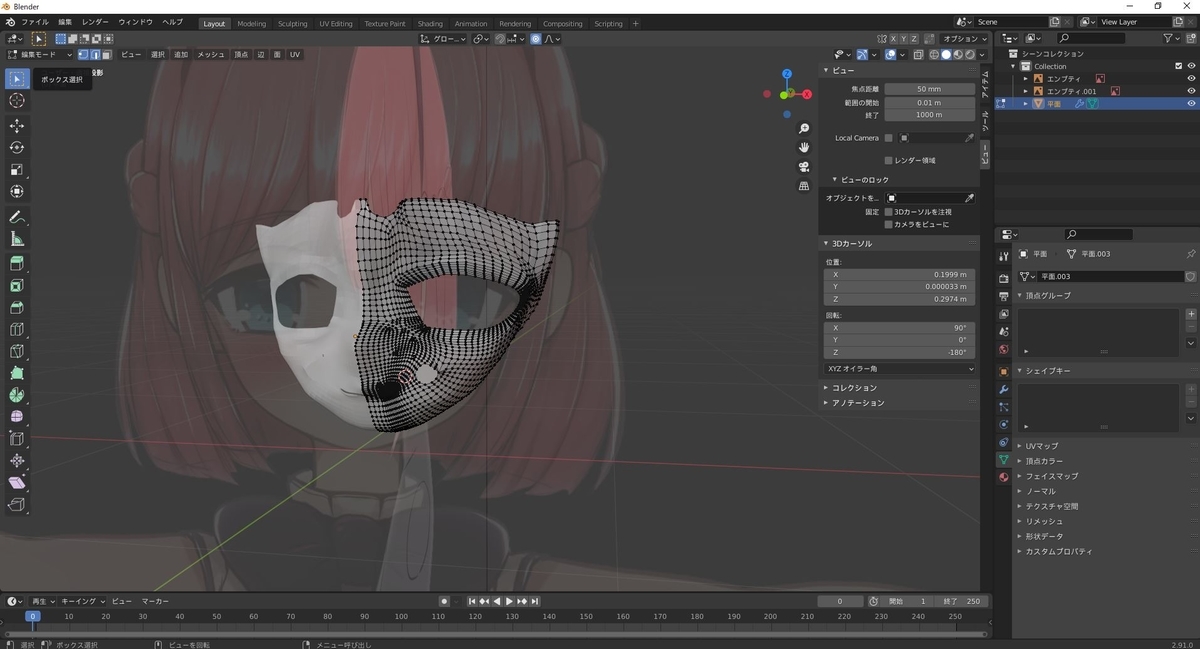The width and height of the screenshot is (1200, 649).
Task: Expand the UVマップ panel
Action: (x=1042, y=446)
